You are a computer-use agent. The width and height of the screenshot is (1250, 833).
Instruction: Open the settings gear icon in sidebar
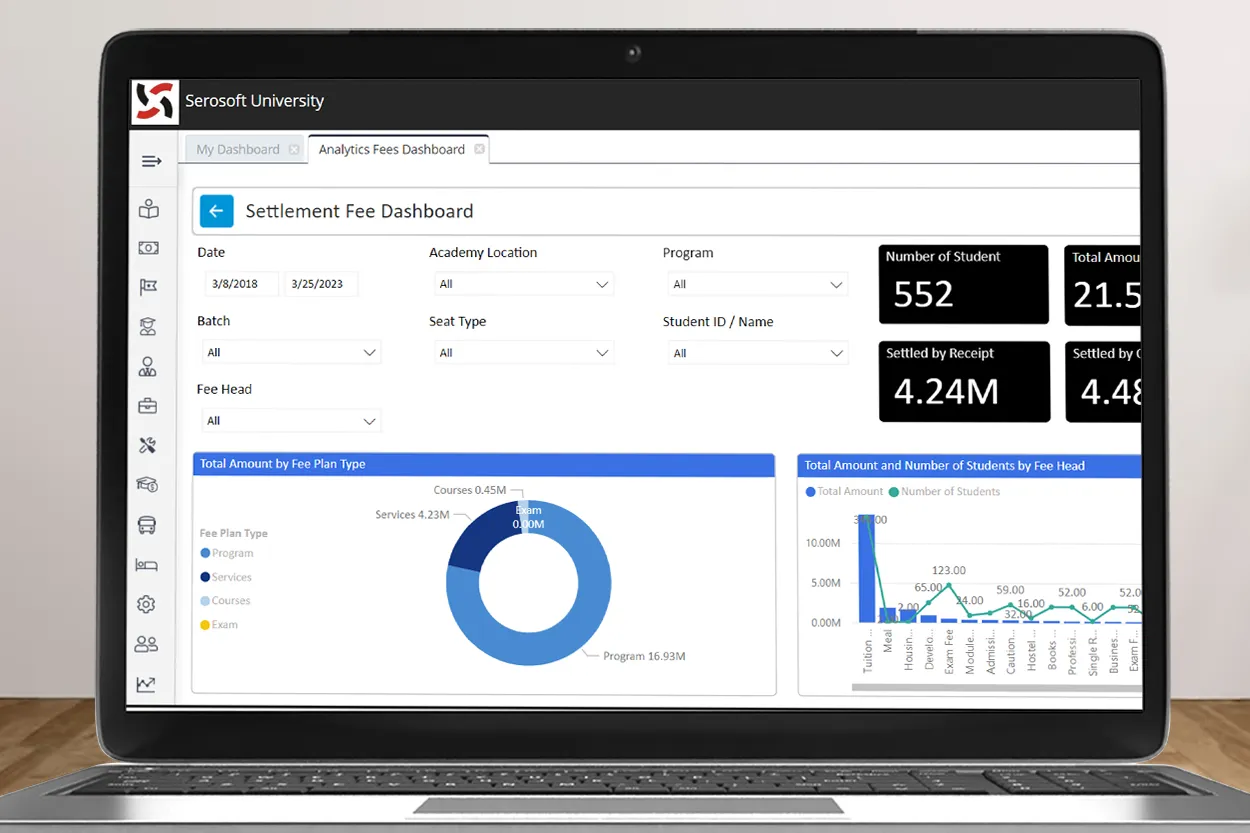[147, 605]
